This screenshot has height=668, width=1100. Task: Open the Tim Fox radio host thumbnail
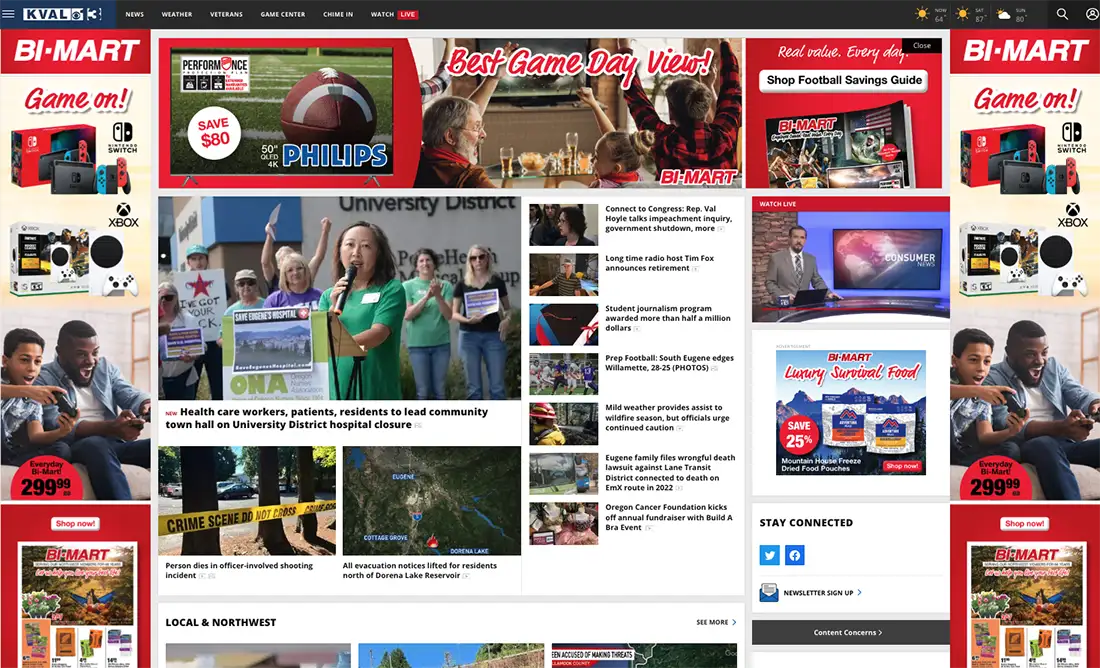563,274
